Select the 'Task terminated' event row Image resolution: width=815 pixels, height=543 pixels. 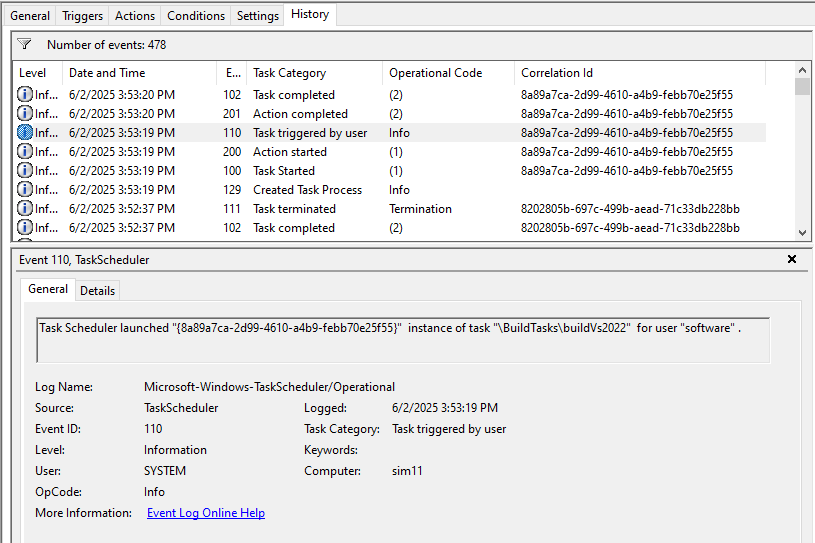(390, 208)
